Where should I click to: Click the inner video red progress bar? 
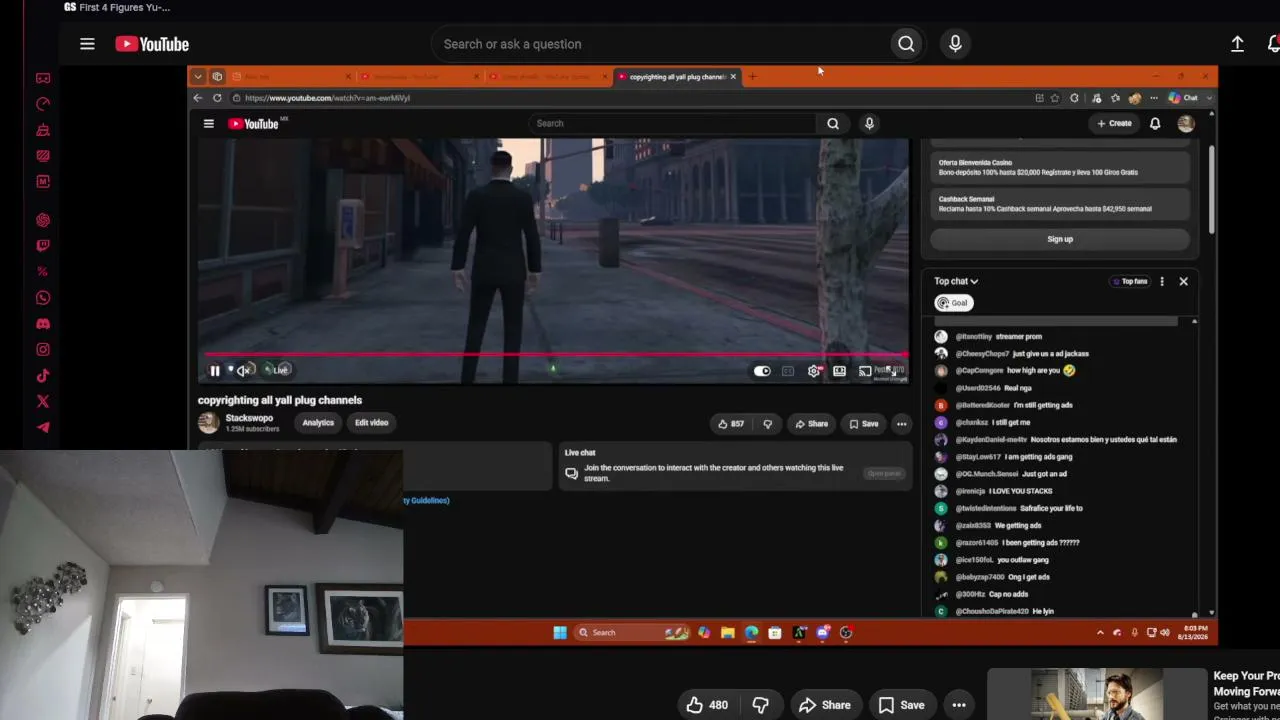556,354
